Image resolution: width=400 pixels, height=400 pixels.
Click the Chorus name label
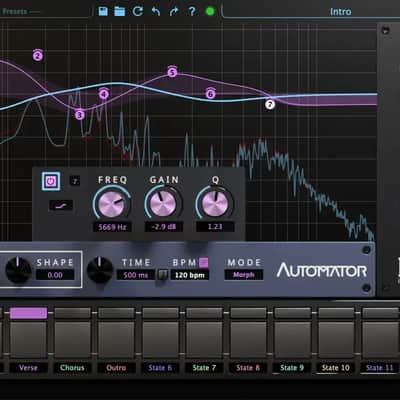pyautogui.click(x=72, y=368)
